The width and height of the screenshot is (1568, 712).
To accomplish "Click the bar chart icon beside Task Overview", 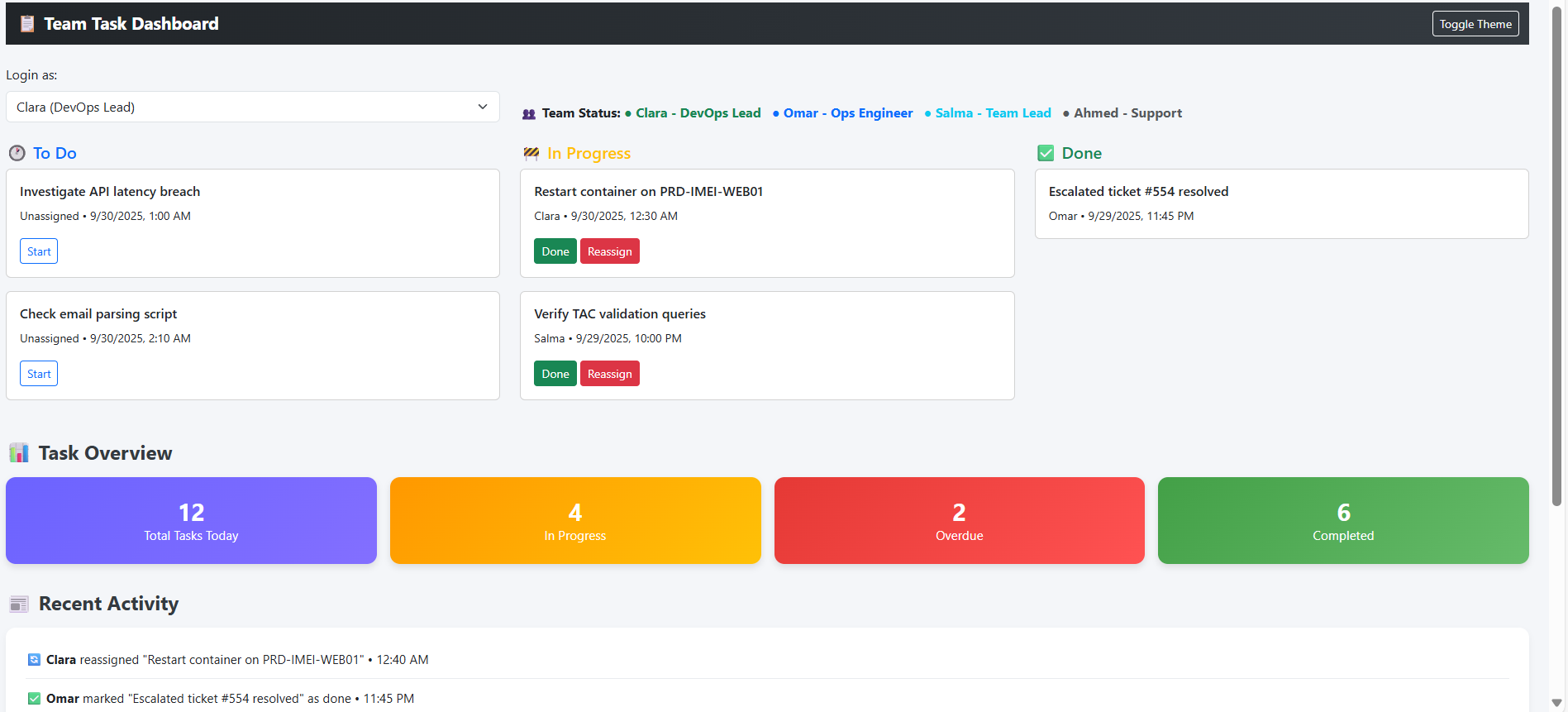I will [x=19, y=453].
